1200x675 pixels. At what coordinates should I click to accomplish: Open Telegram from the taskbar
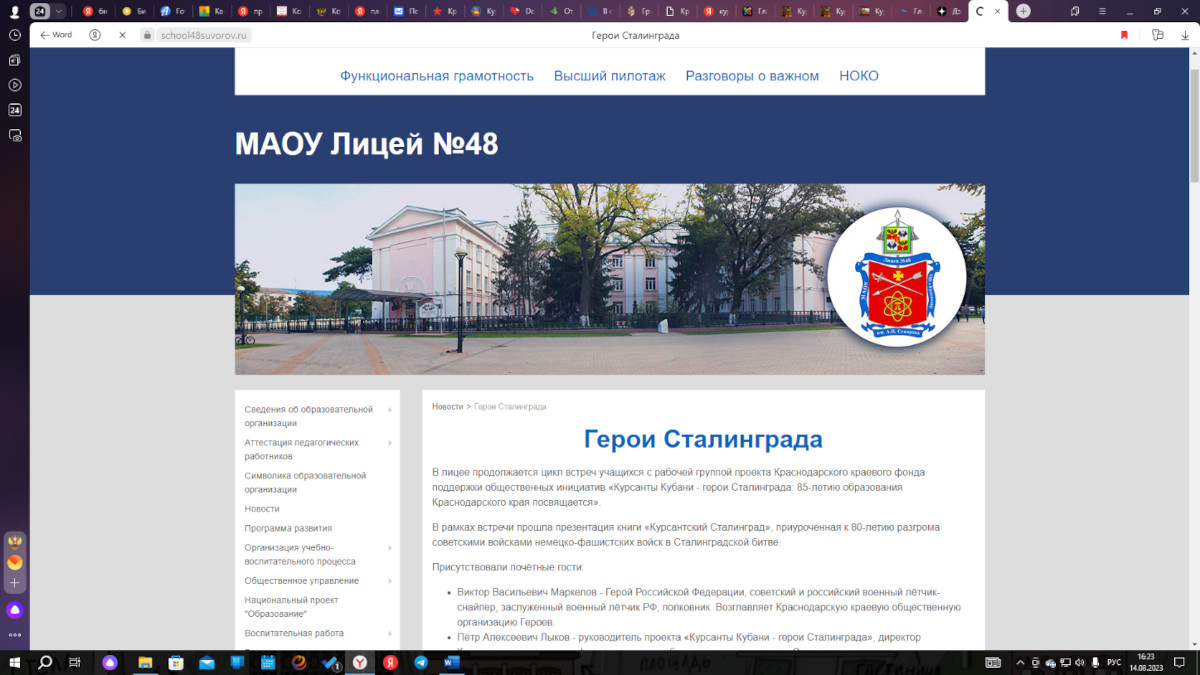pyautogui.click(x=421, y=663)
